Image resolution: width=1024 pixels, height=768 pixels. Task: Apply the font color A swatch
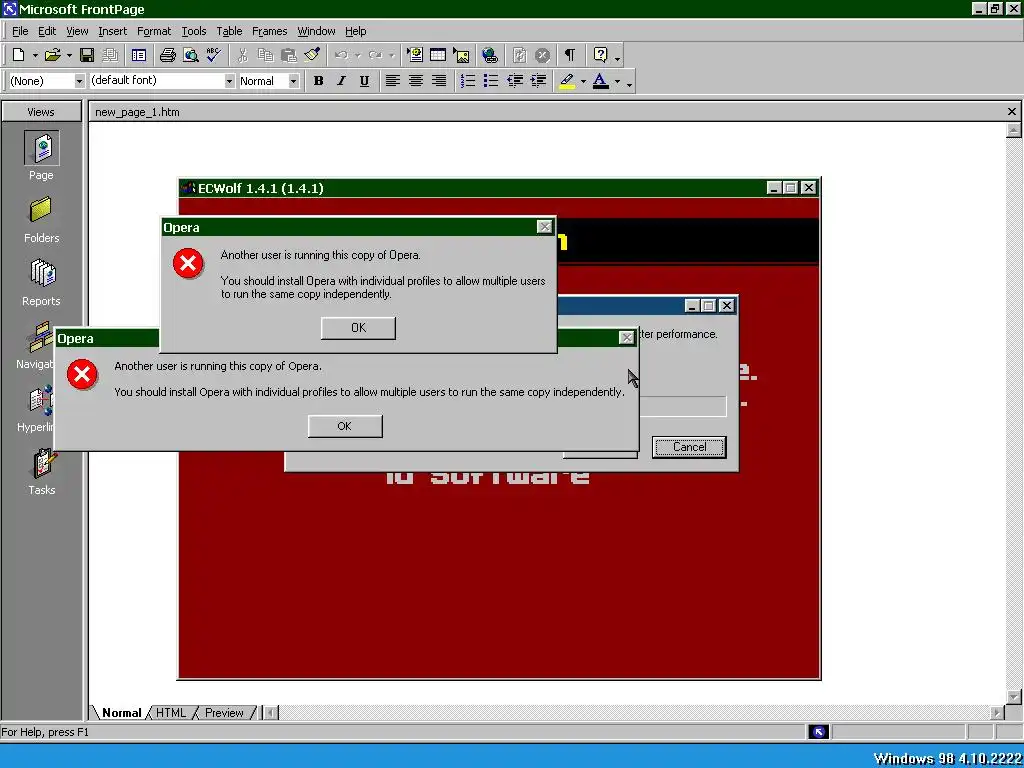[601, 81]
